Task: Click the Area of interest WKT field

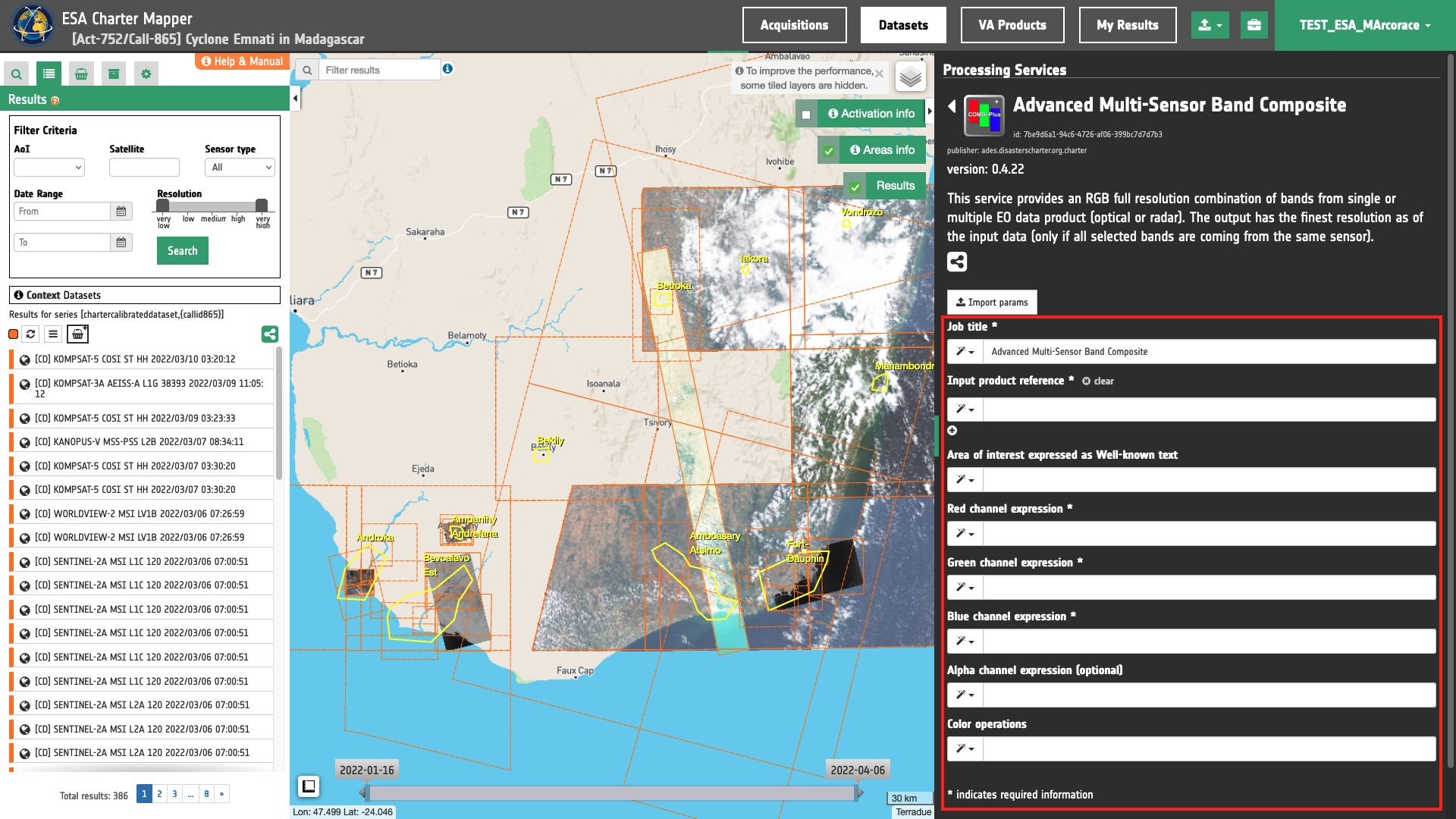Action: pyautogui.click(x=1210, y=480)
